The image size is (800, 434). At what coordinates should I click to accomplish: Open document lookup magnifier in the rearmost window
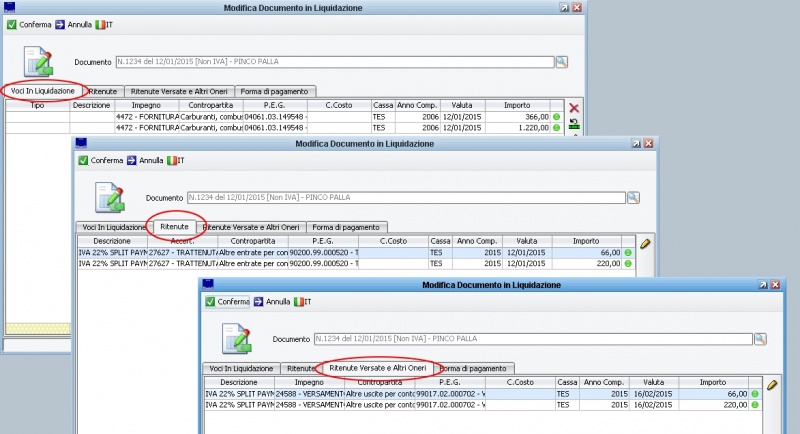(x=561, y=62)
